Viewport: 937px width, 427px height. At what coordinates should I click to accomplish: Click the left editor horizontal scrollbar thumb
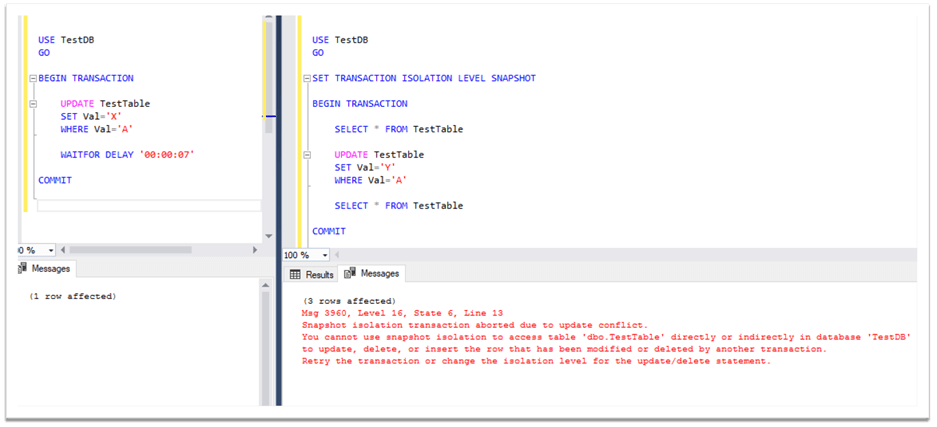[x=130, y=250]
